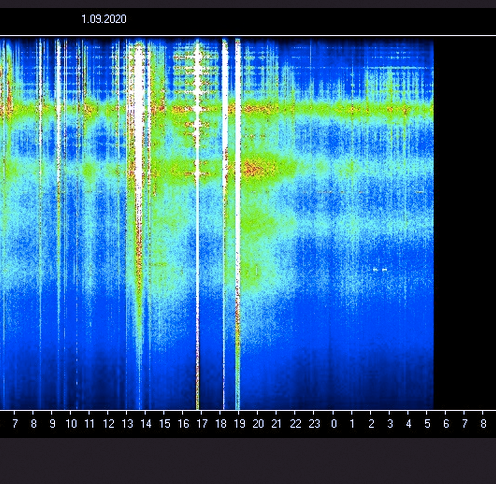Click the 19 hour marker
This screenshot has height=484, width=496.
pos(240,424)
